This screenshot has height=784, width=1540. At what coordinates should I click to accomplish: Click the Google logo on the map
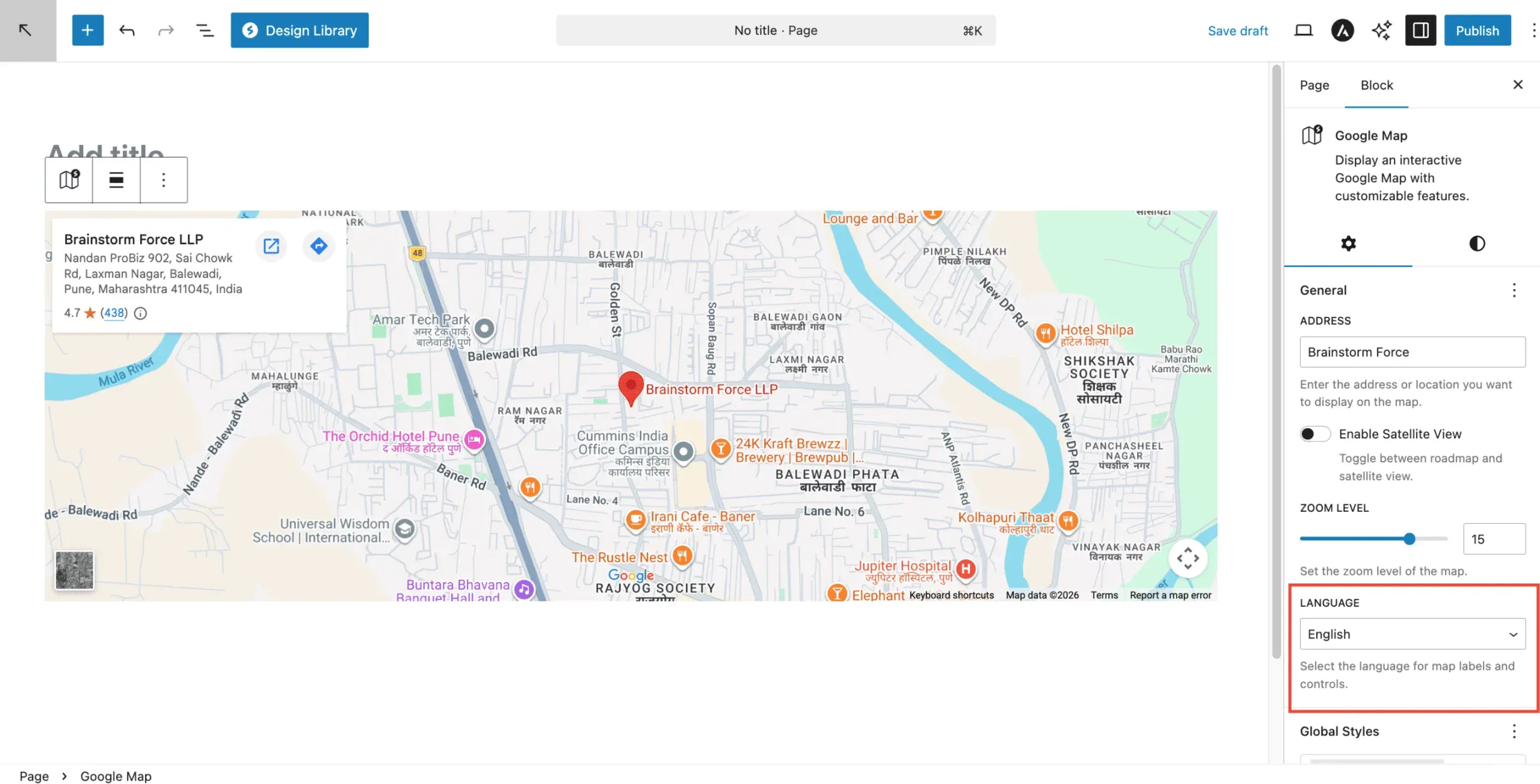(x=630, y=575)
